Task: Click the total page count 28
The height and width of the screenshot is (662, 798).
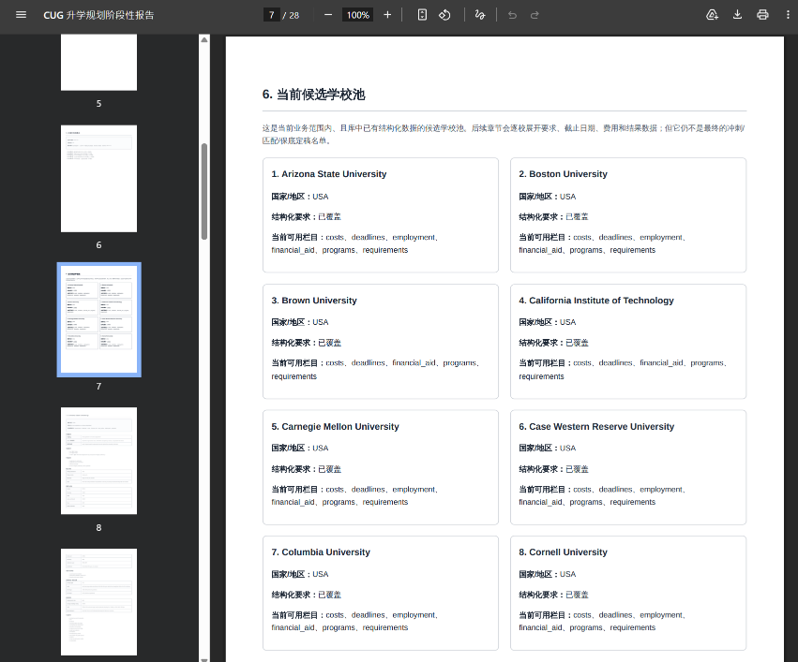Action: (294, 15)
